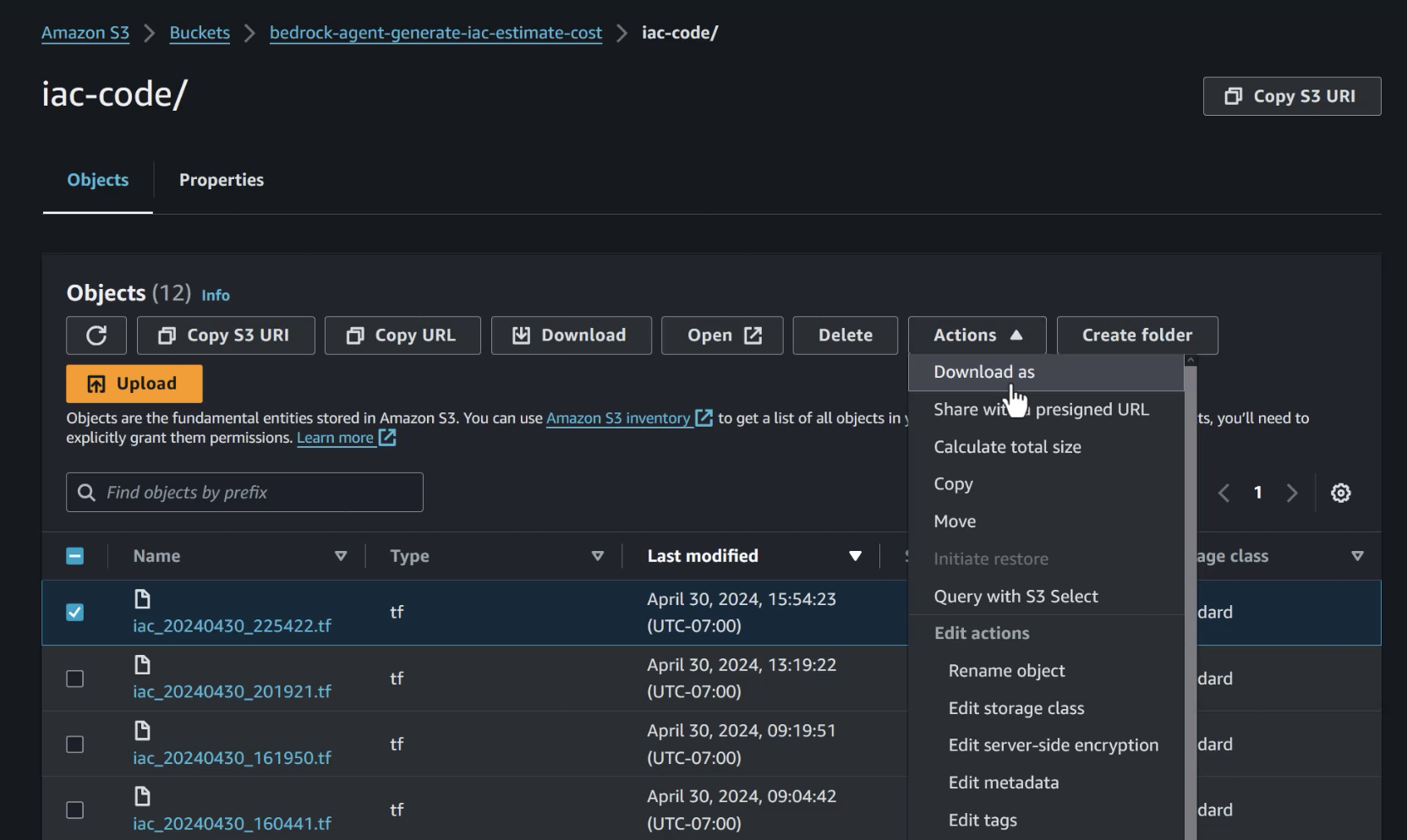
Task: Click the orange Upload button
Action: click(134, 384)
